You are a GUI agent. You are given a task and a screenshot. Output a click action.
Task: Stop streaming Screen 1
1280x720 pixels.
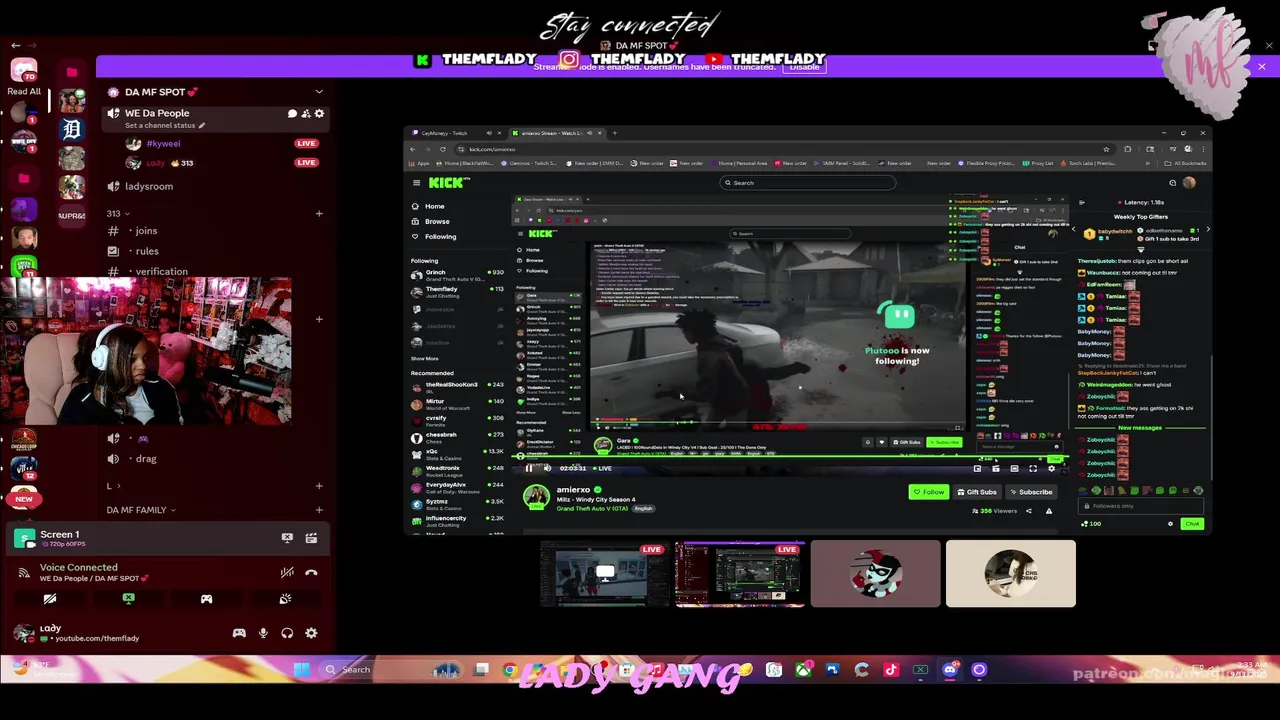tap(287, 538)
